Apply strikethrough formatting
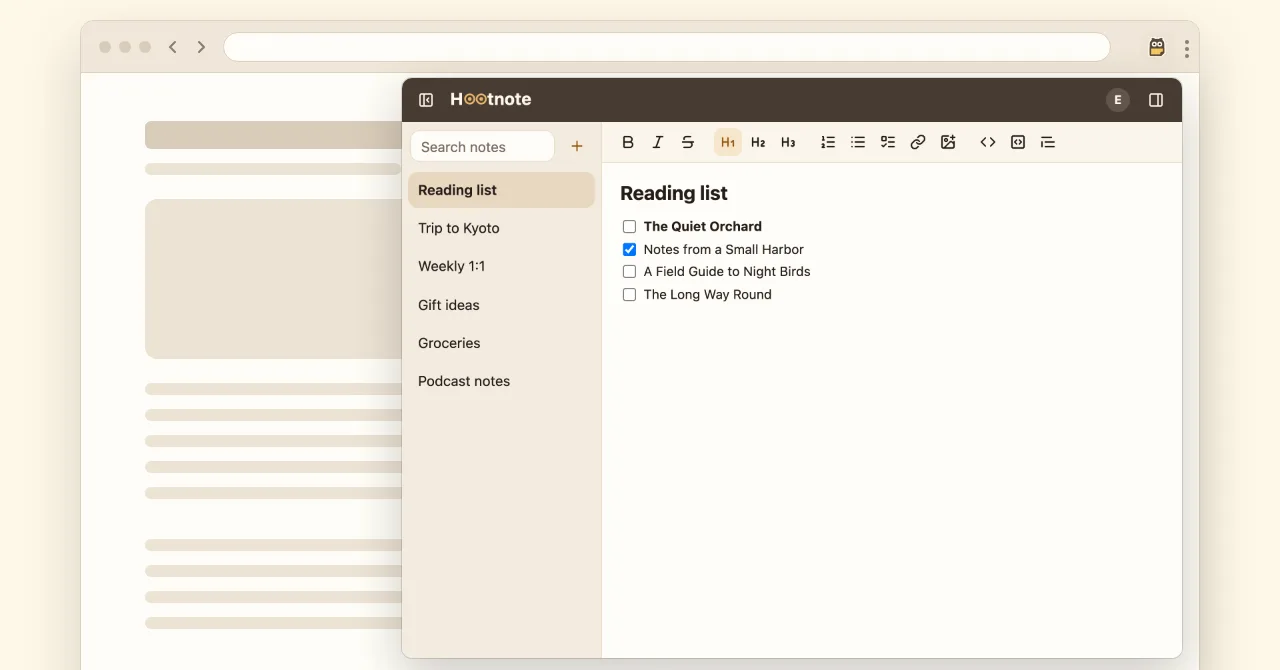 point(688,142)
